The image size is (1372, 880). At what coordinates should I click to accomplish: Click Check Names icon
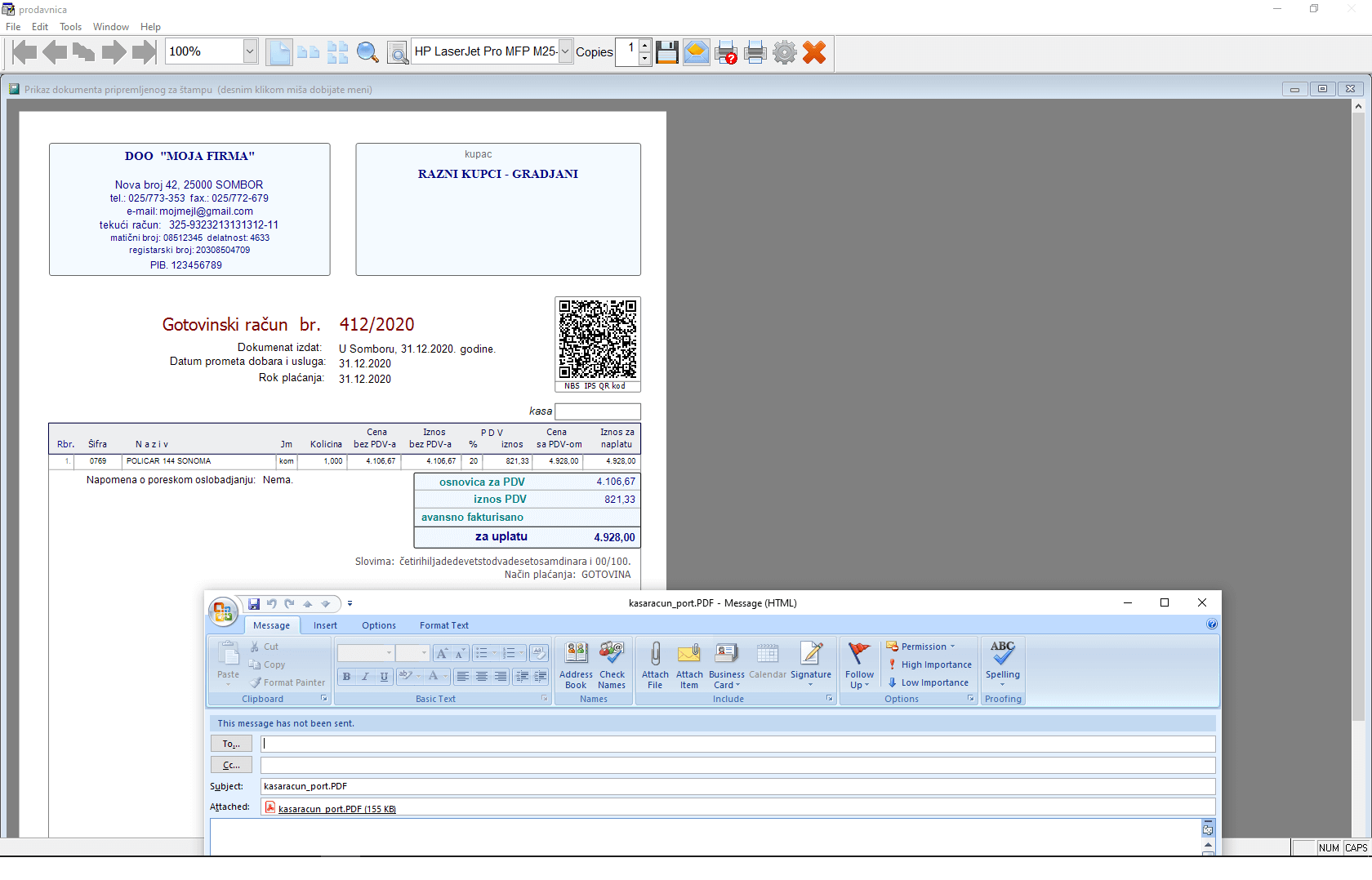612,665
